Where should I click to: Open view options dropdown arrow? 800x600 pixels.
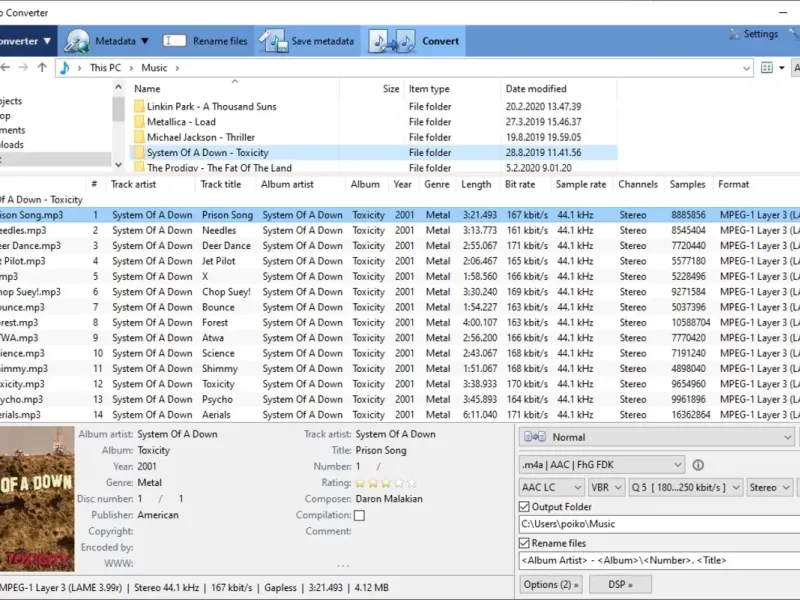(782, 68)
